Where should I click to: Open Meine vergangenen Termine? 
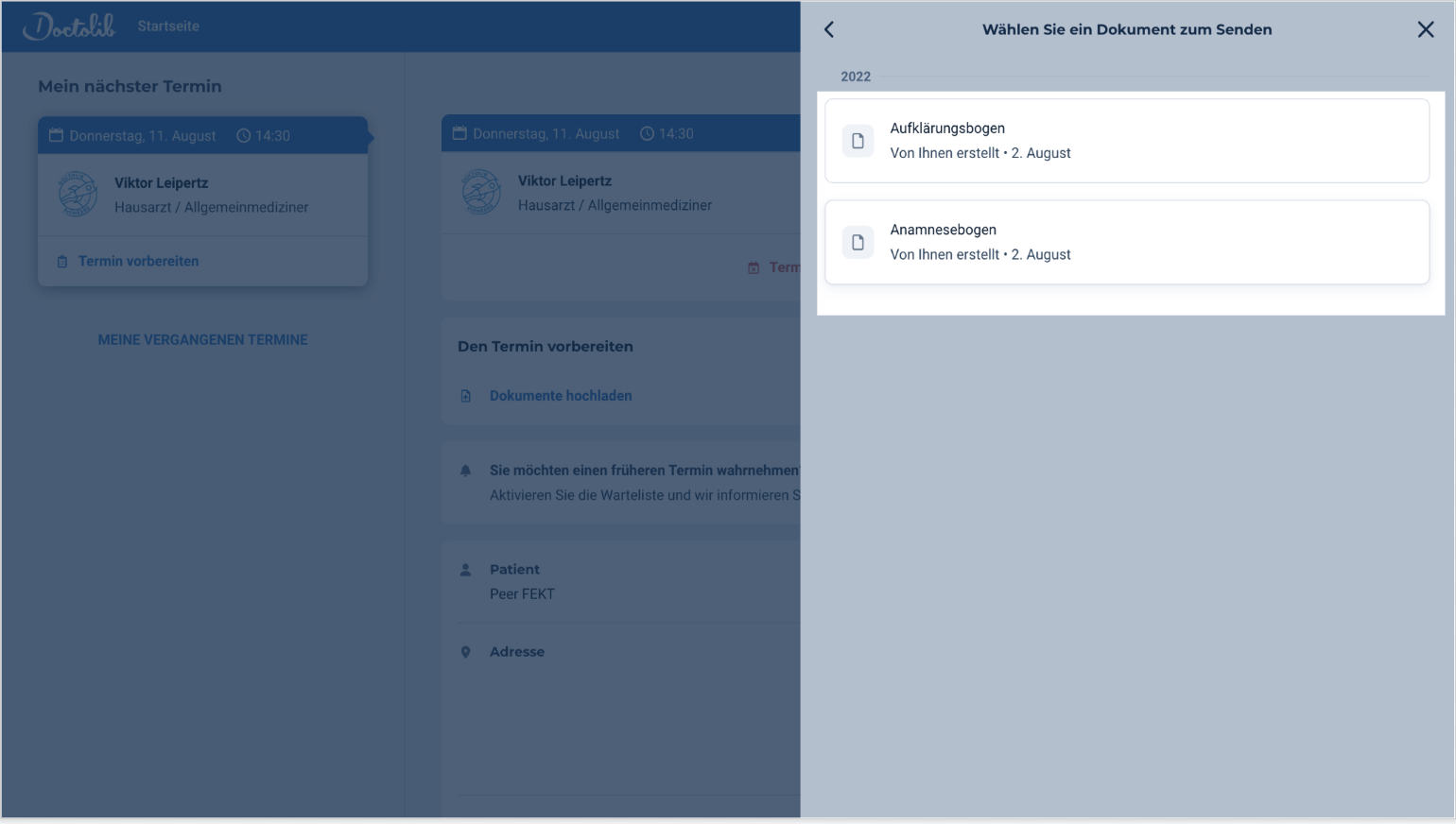tap(202, 340)
